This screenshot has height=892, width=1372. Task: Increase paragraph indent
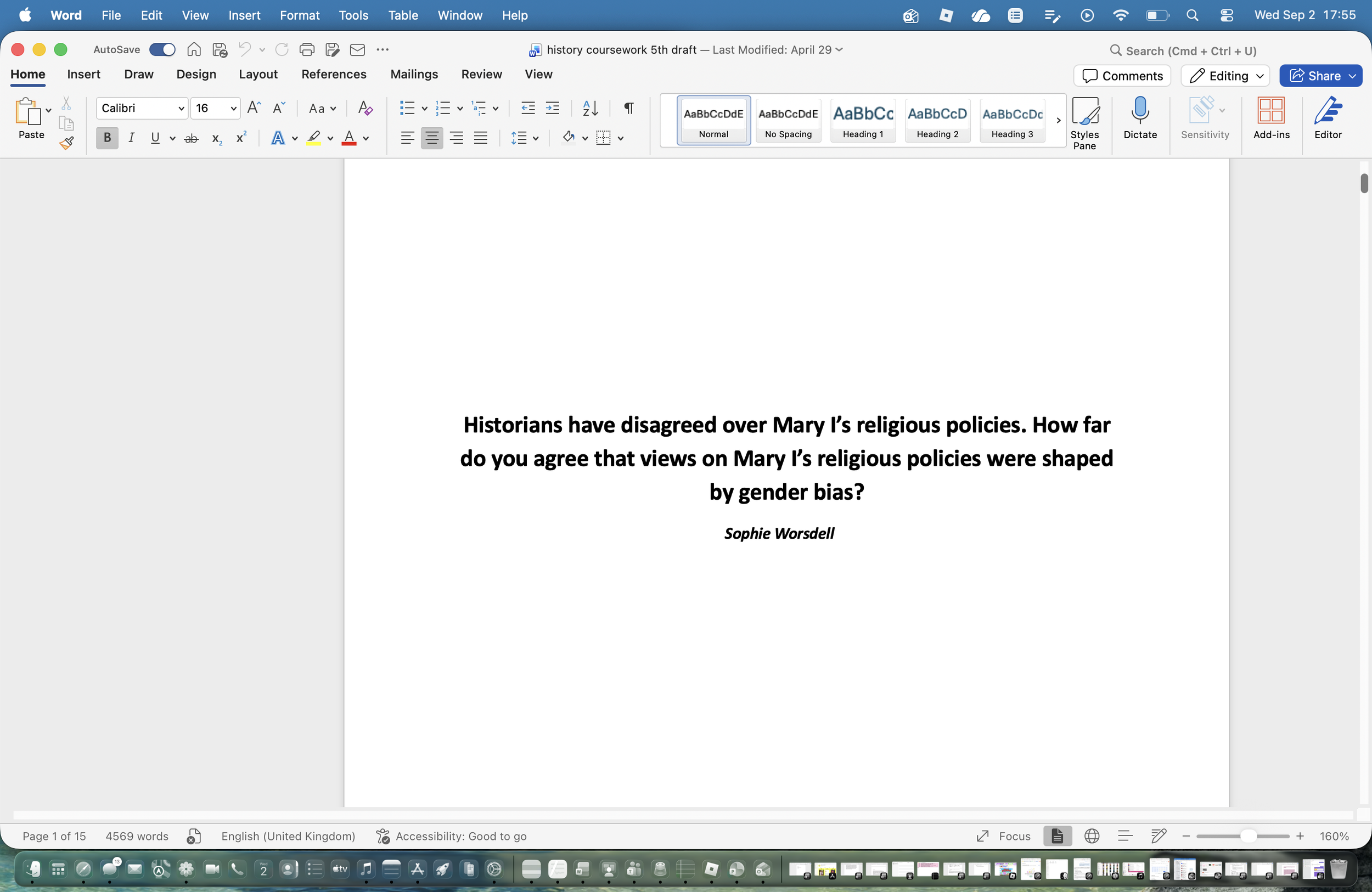552,108
